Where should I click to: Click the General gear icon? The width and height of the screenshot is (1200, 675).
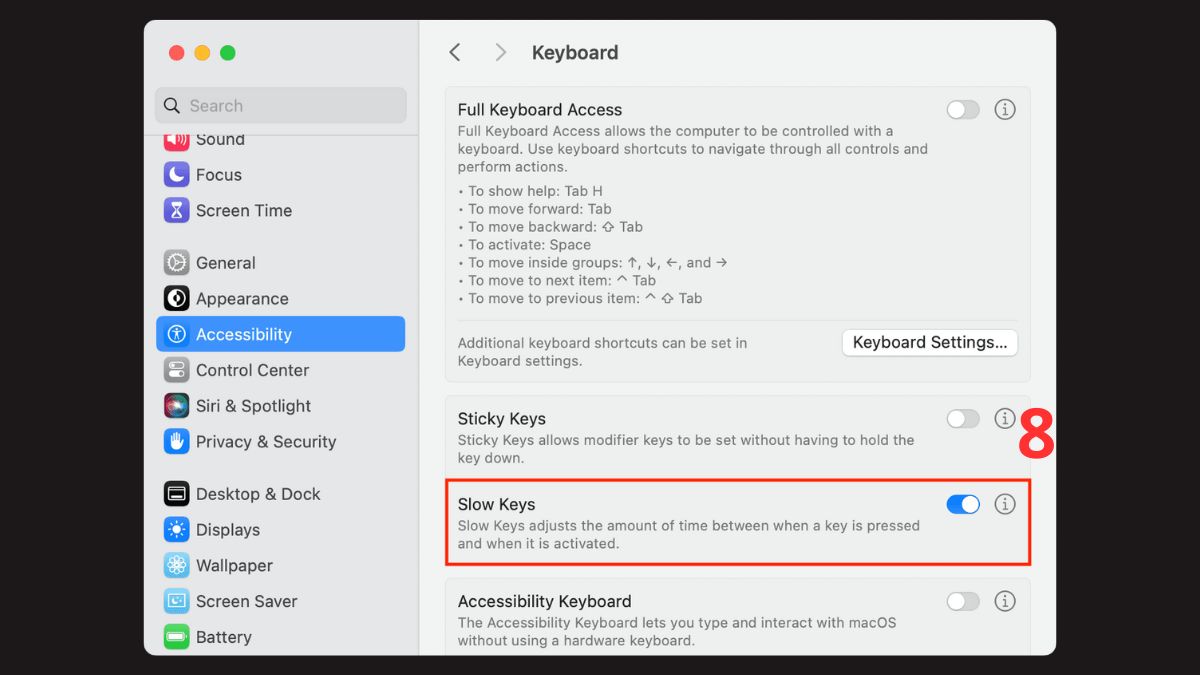177,263
